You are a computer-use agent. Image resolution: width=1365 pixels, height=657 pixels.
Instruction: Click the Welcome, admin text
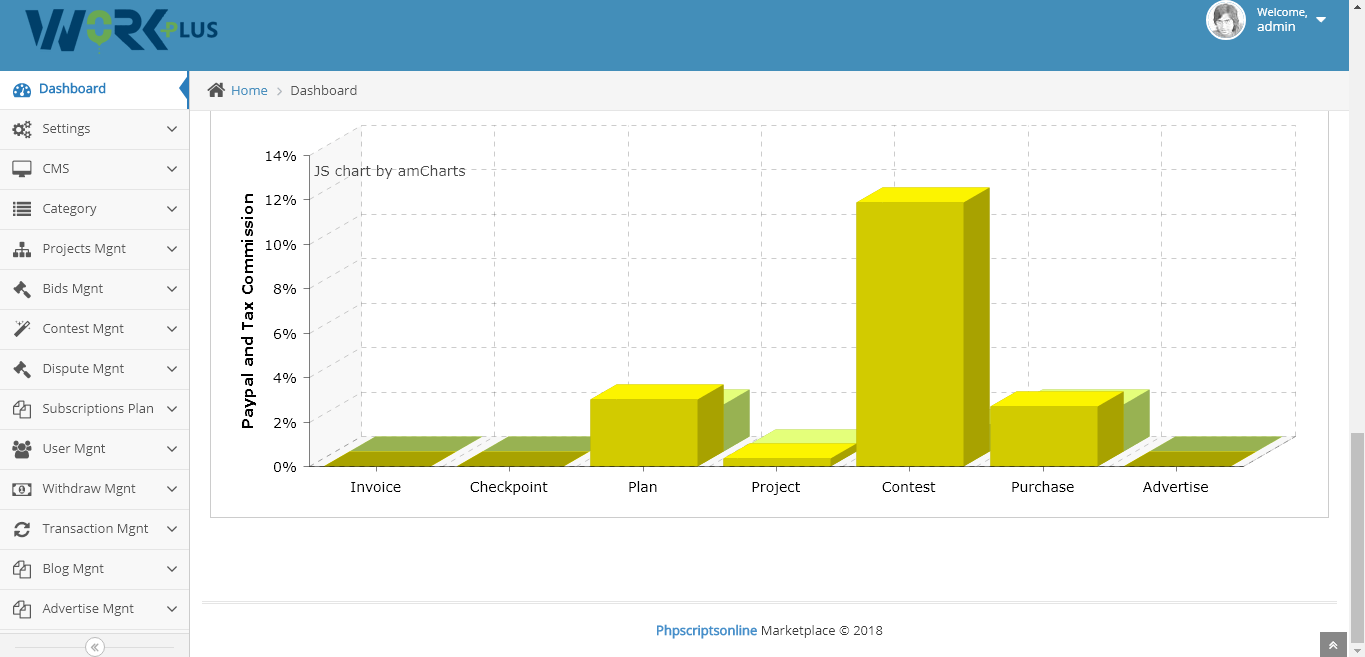[x=1282, y=20]
